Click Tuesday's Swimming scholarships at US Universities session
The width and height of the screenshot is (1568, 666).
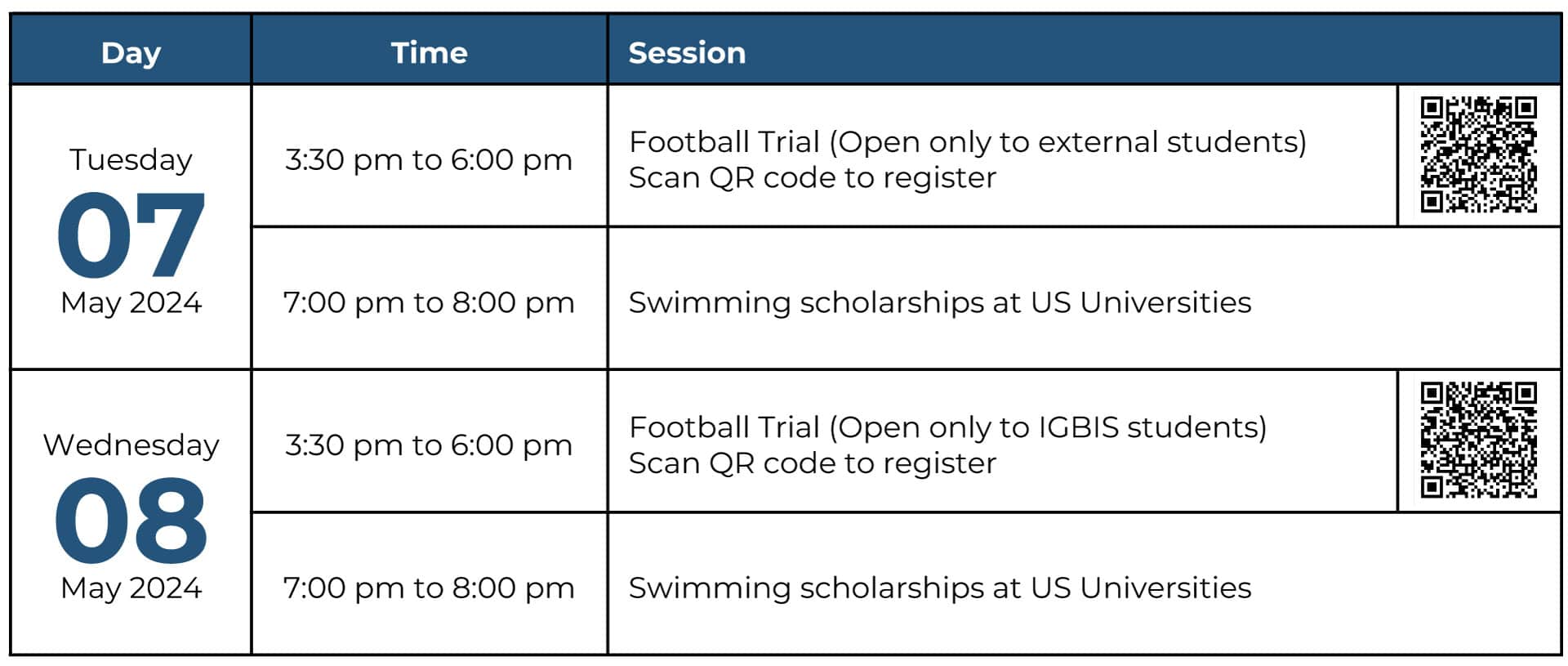click(939, 302)
